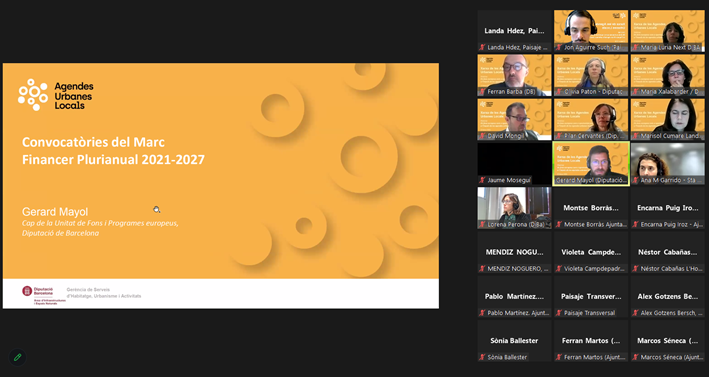This screenshot has width=709, height=377.
Task: Click large name 'Landa Hdez, Pai...' in tile
Action: tap(515, 31)
